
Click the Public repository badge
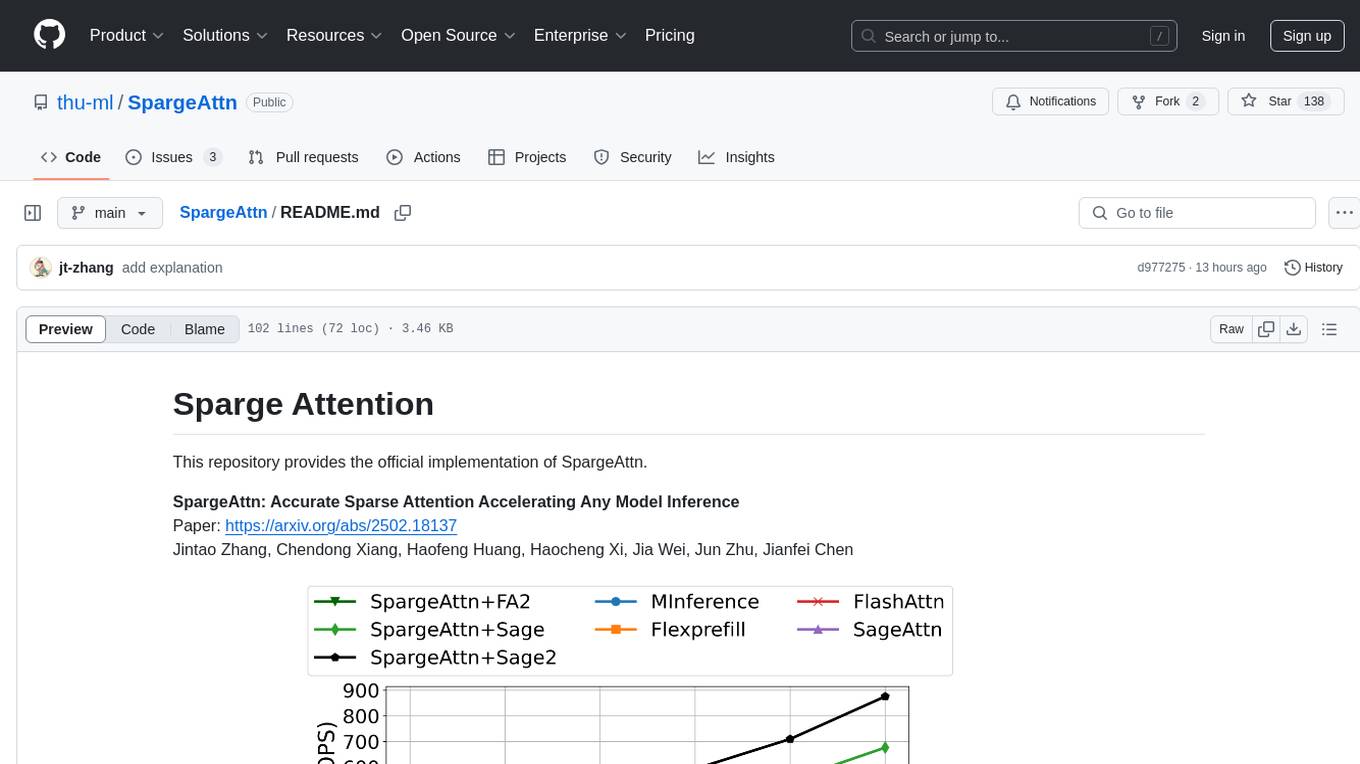tap(269, 102)
